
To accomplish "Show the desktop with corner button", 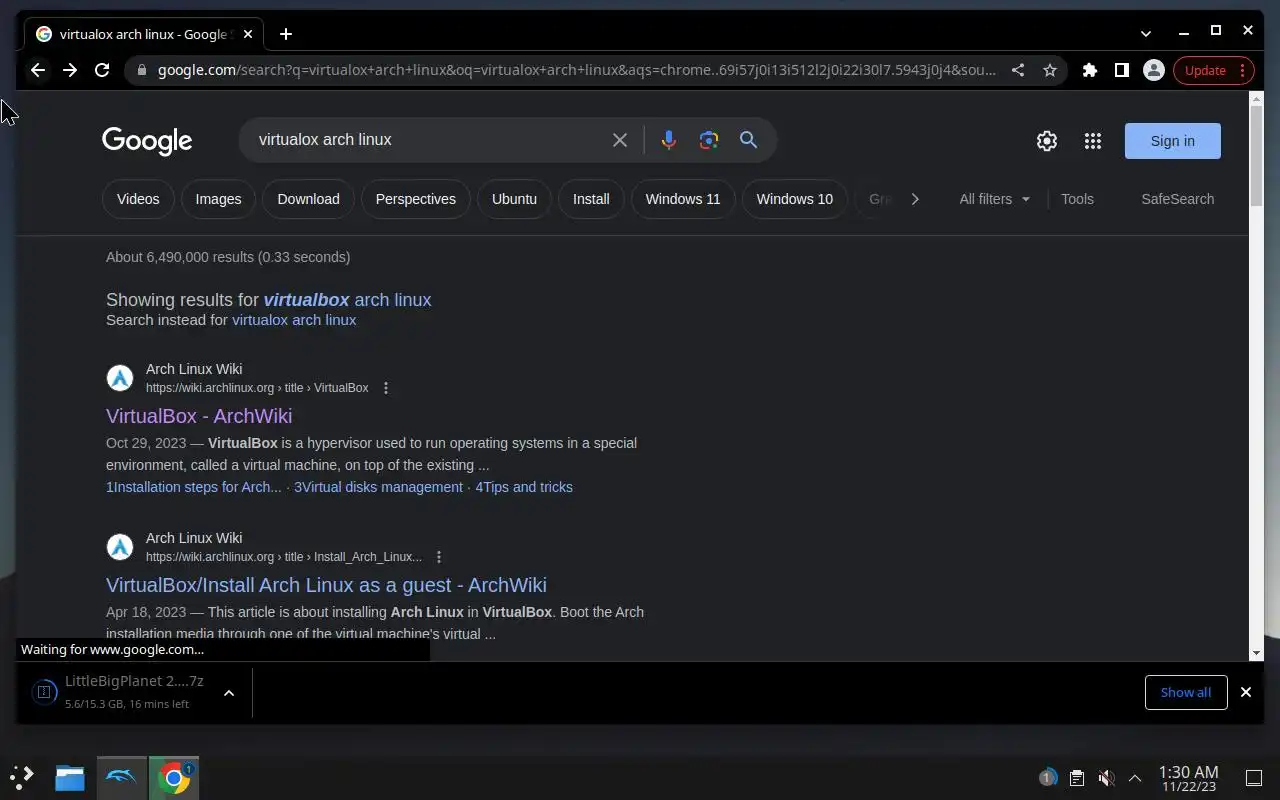I will click(1253, 778).
